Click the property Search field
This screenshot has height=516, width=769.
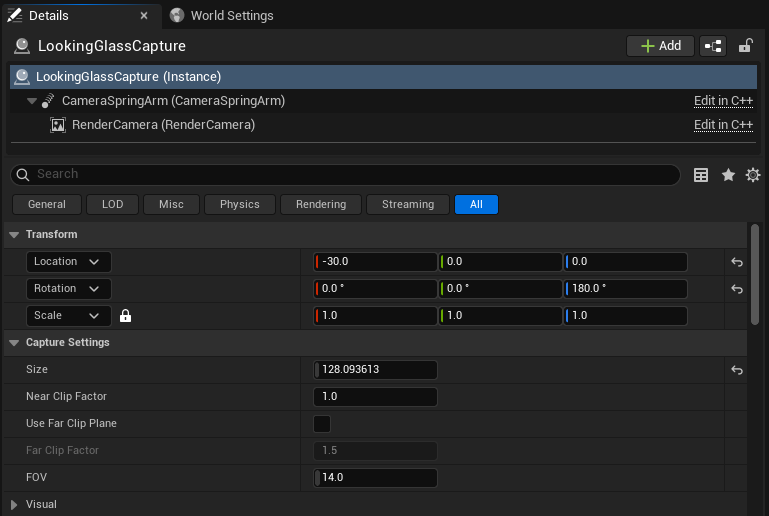(x=345, y=174)
